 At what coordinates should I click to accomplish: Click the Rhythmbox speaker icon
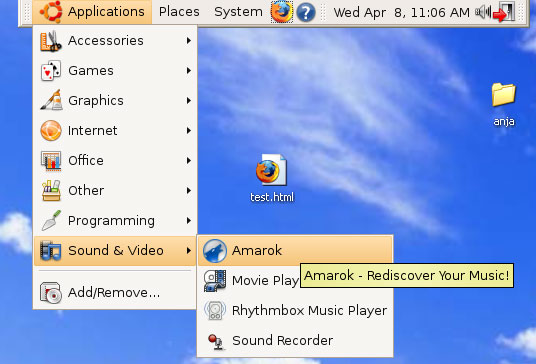(215, 310)
